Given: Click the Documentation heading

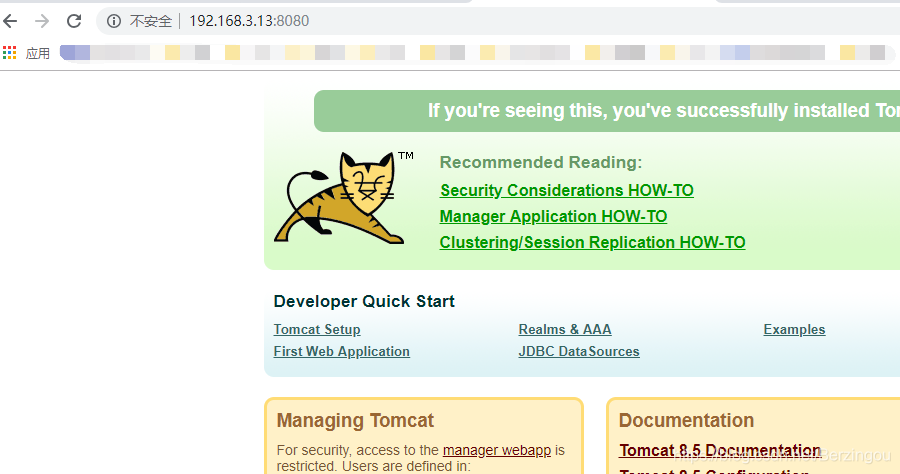Looking at the screenshot, I should (x=686, y=421).
